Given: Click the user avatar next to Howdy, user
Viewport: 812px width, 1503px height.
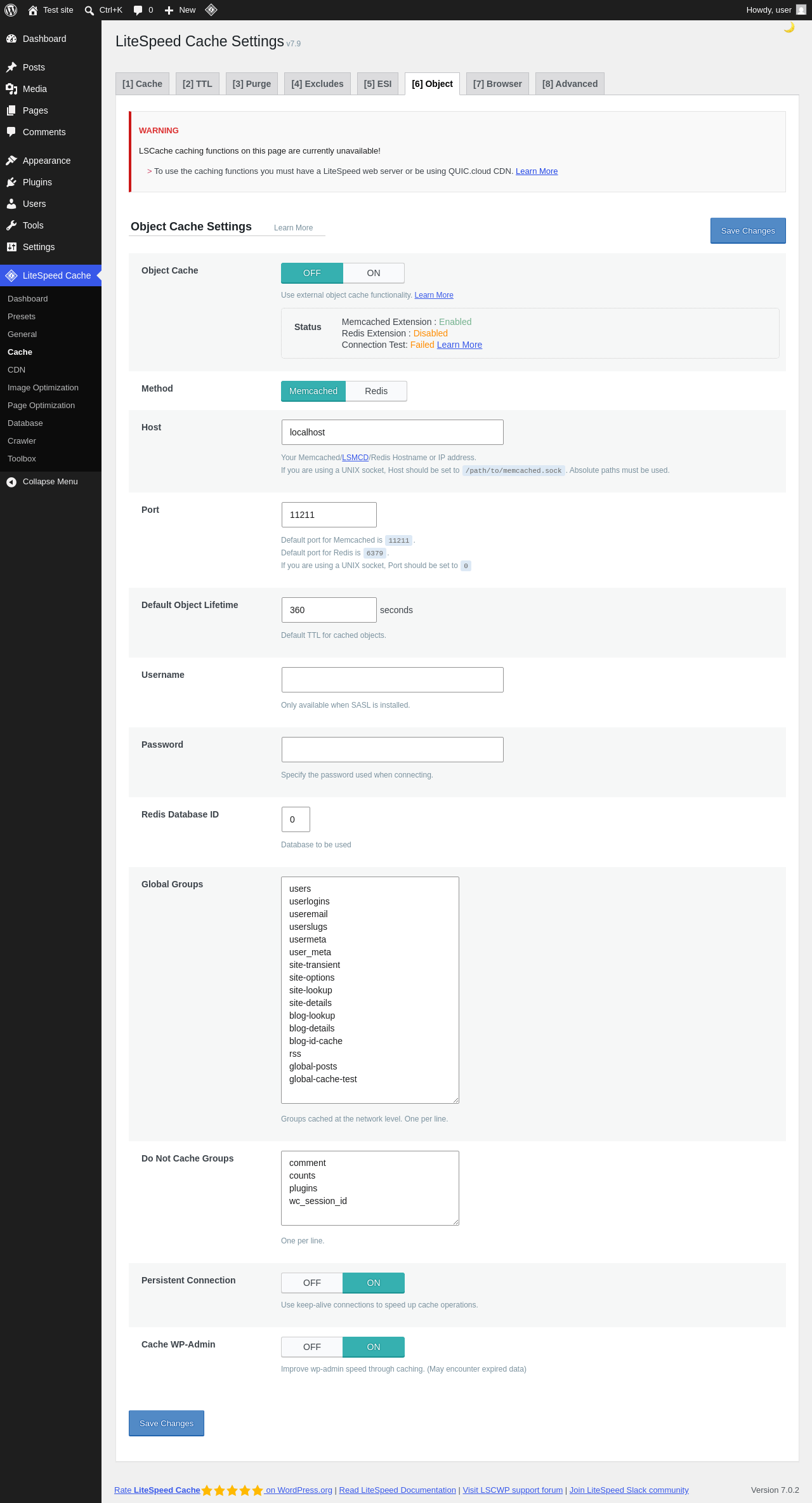Looking at the screenshot, I should [x=801, y=10].
